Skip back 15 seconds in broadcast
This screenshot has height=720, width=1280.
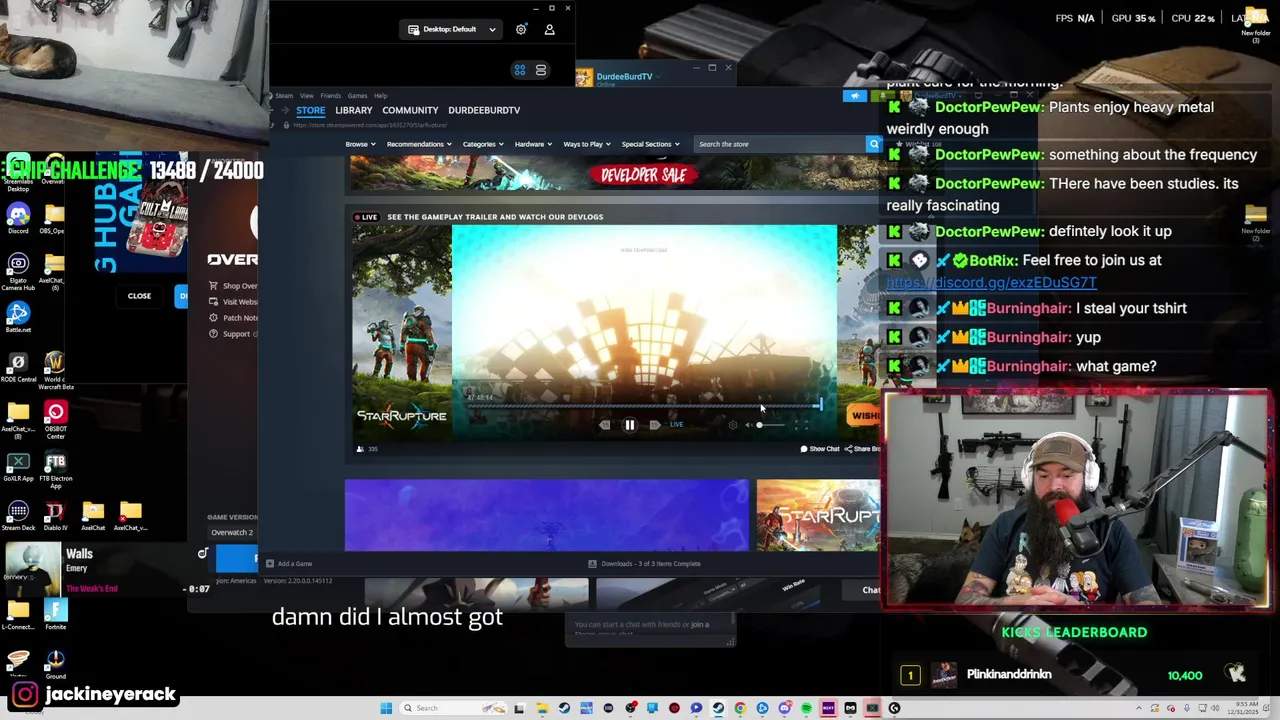604,425
